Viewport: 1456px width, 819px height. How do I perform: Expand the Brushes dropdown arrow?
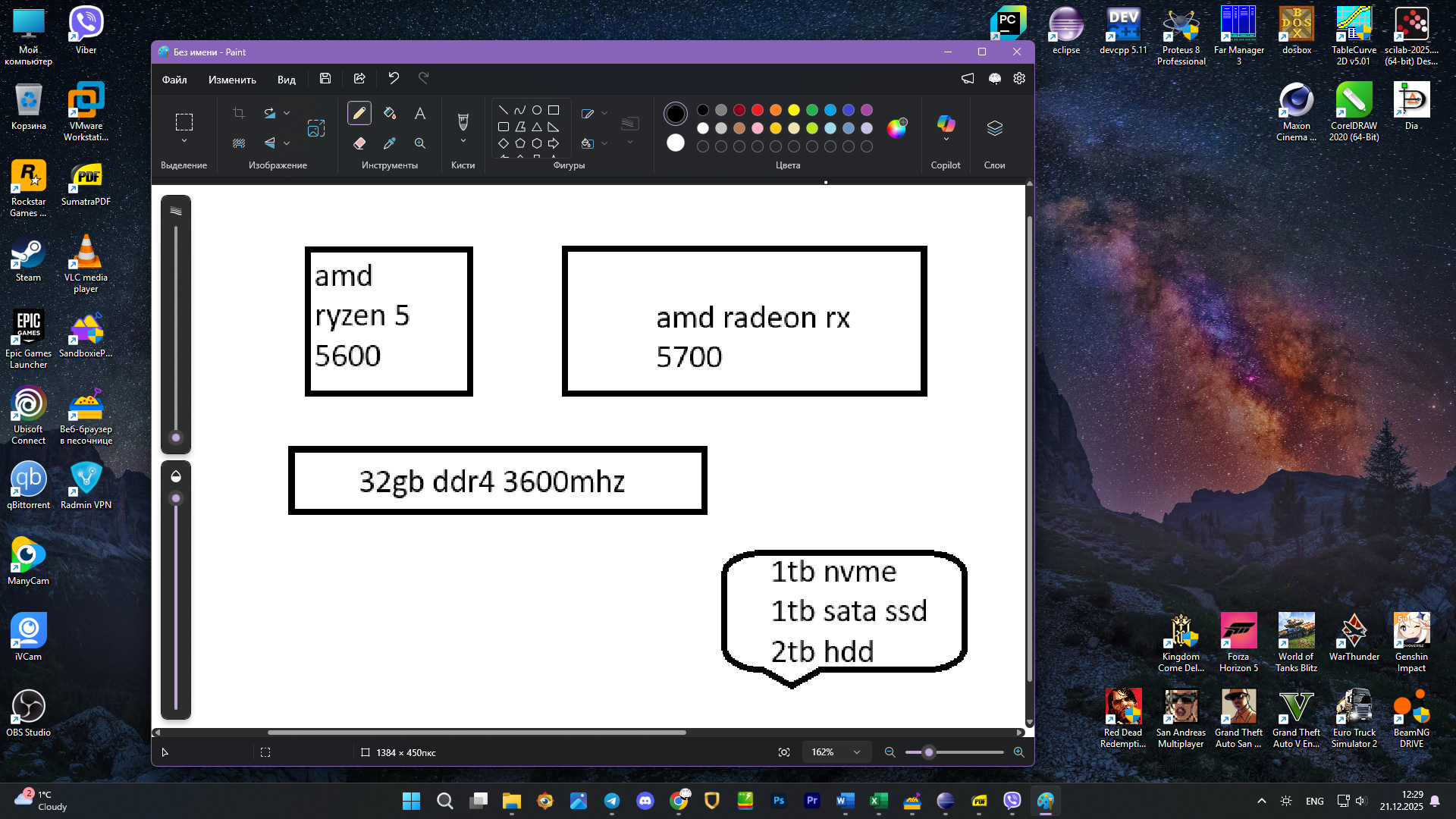point(463,141)
